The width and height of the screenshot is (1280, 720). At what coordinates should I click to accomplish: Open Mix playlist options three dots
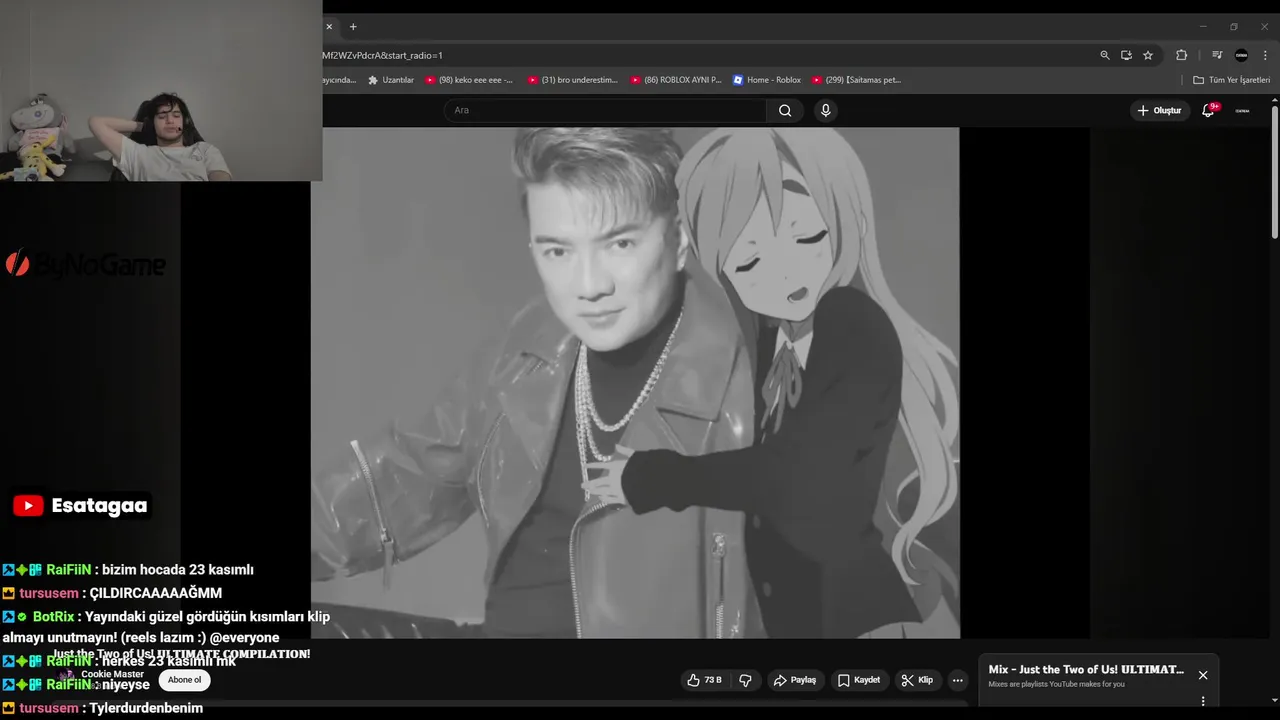[1203, 701]
